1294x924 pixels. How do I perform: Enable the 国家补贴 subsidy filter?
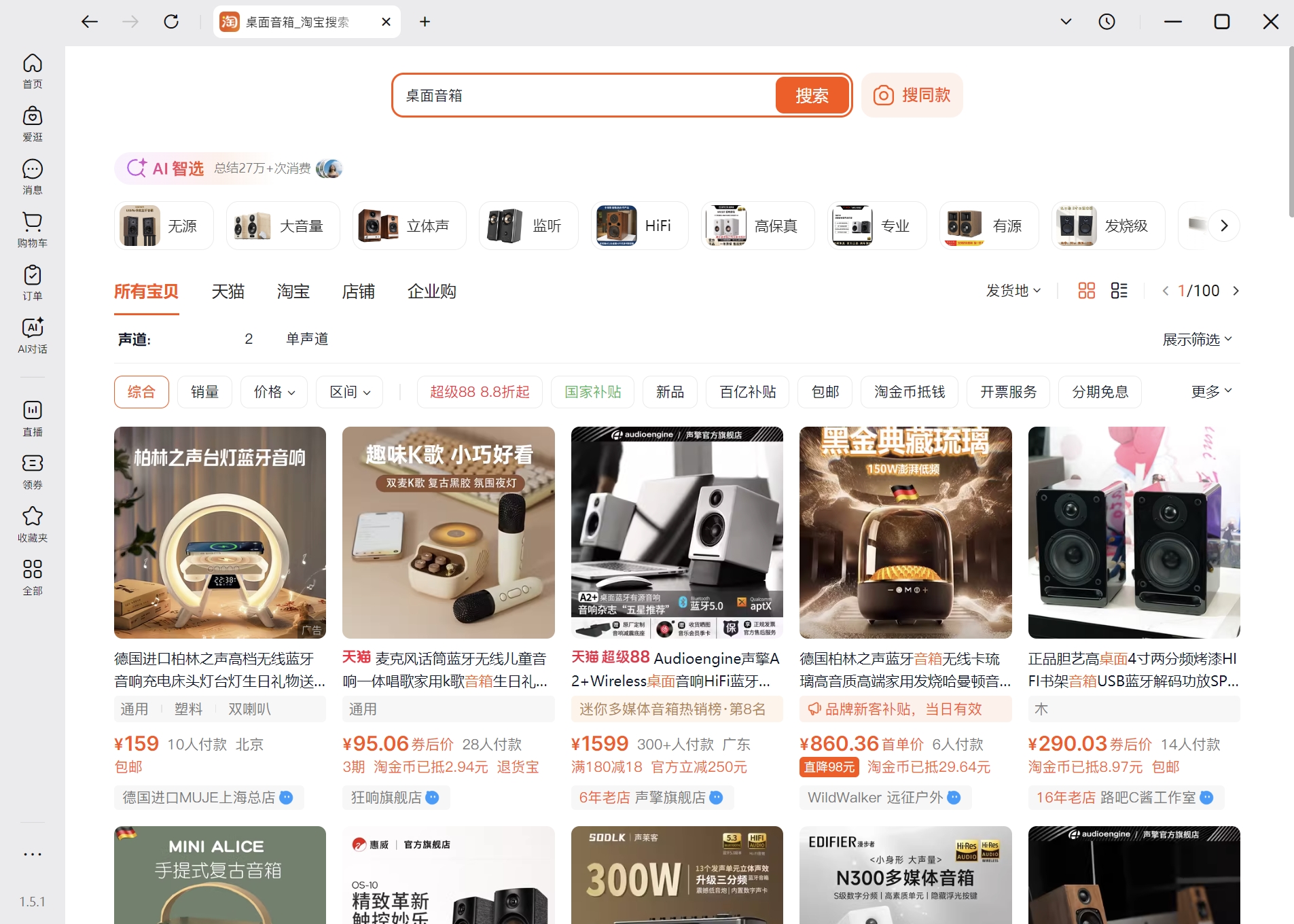[592, 391]
